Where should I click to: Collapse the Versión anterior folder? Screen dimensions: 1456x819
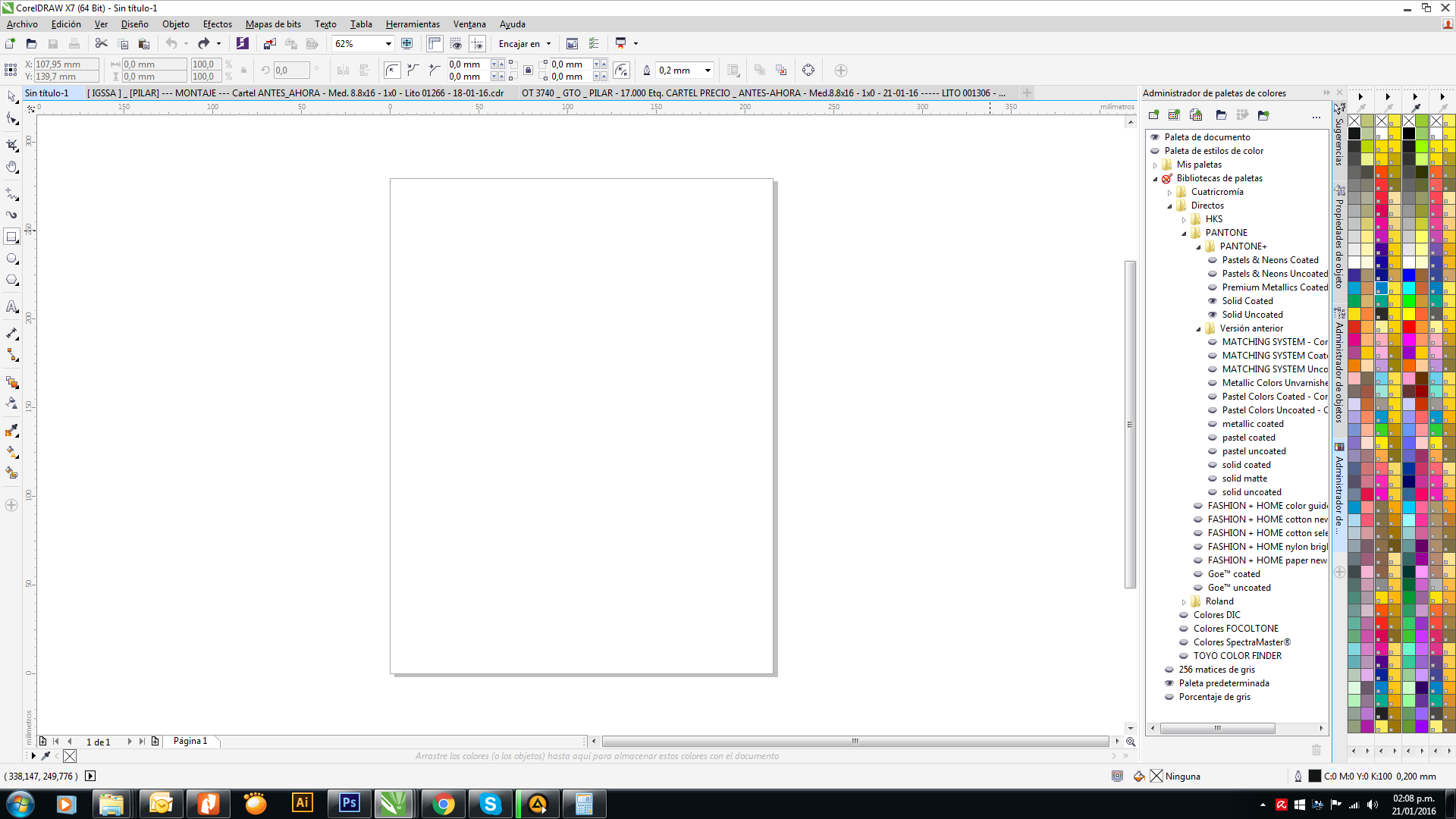click(1198, 329)
